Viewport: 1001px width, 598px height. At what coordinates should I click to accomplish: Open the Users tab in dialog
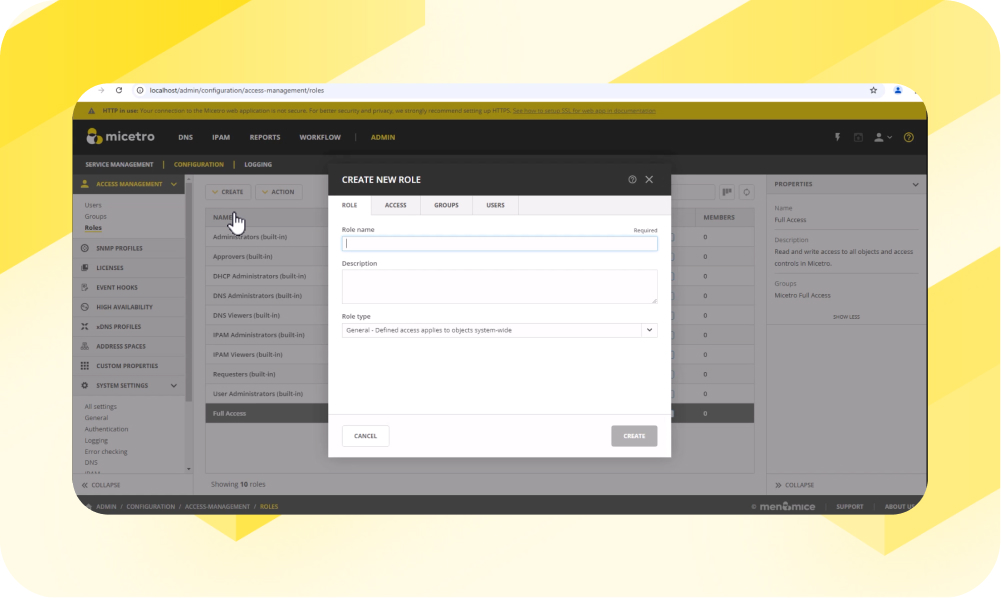[495, 205]
